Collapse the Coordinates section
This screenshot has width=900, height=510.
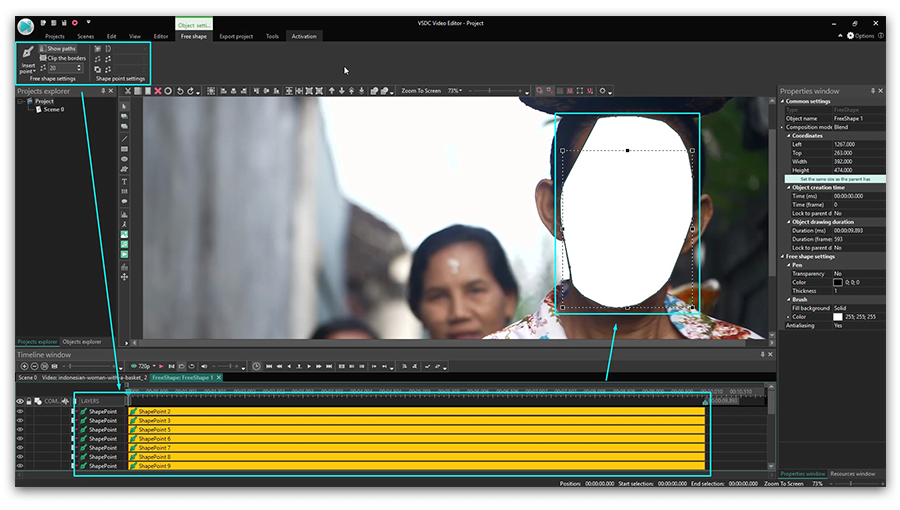pos(789,136)
